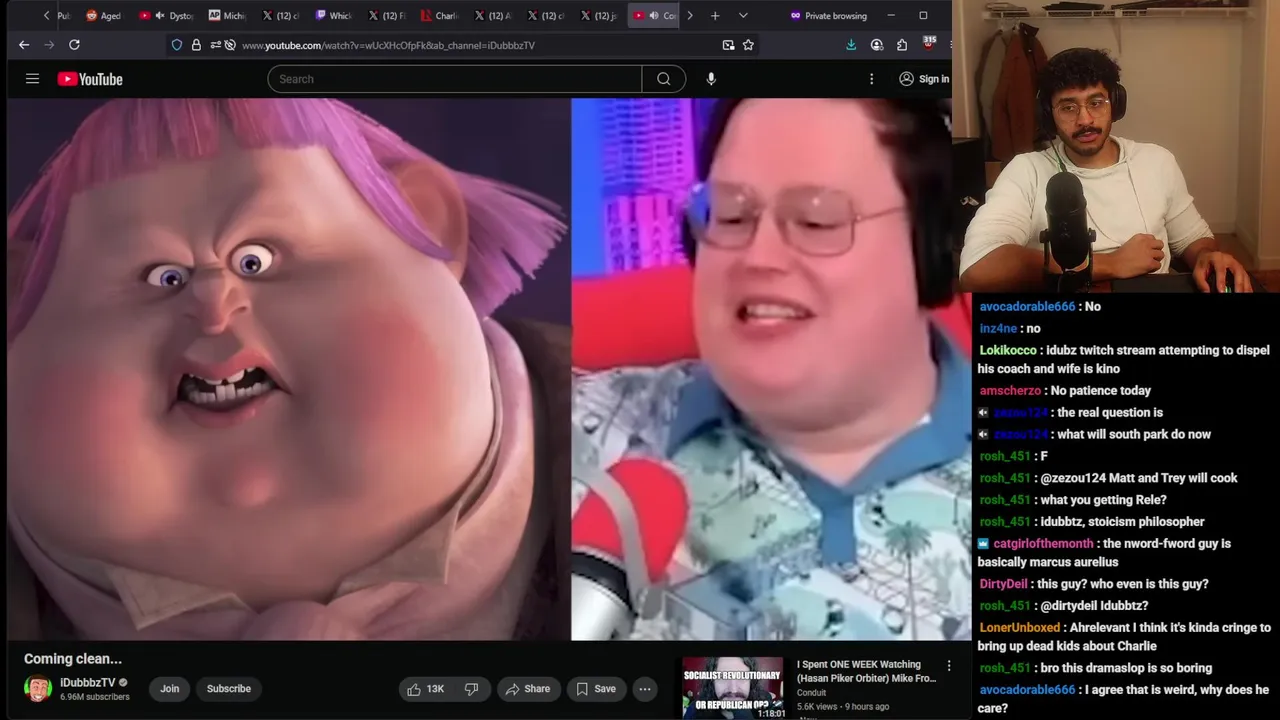Viewport: 1280px width, 720px height.
Task: Open the browser downloads panel
Action: (x=851, y=45)
